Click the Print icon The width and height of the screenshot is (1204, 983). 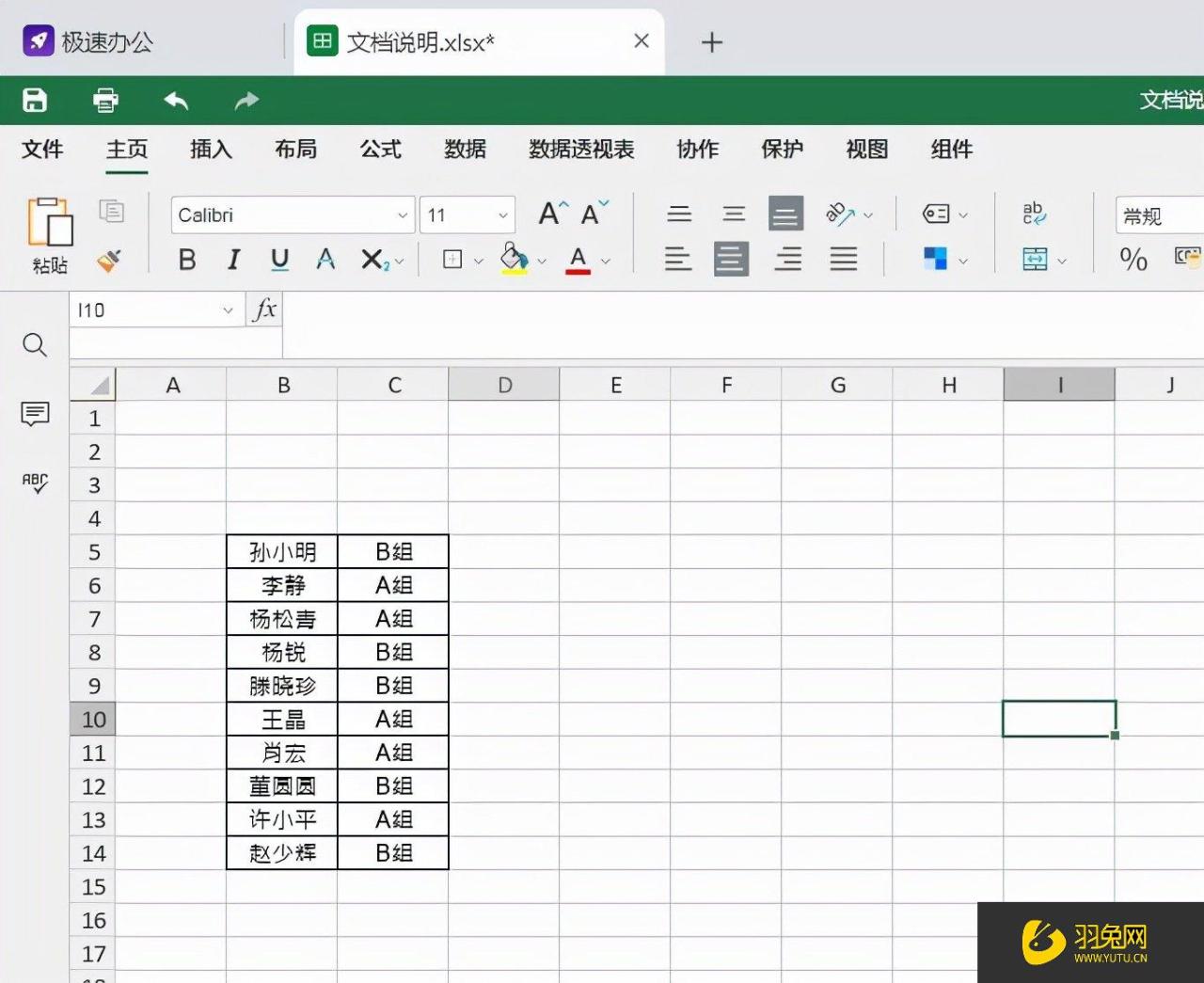click(x=105, y=100)
